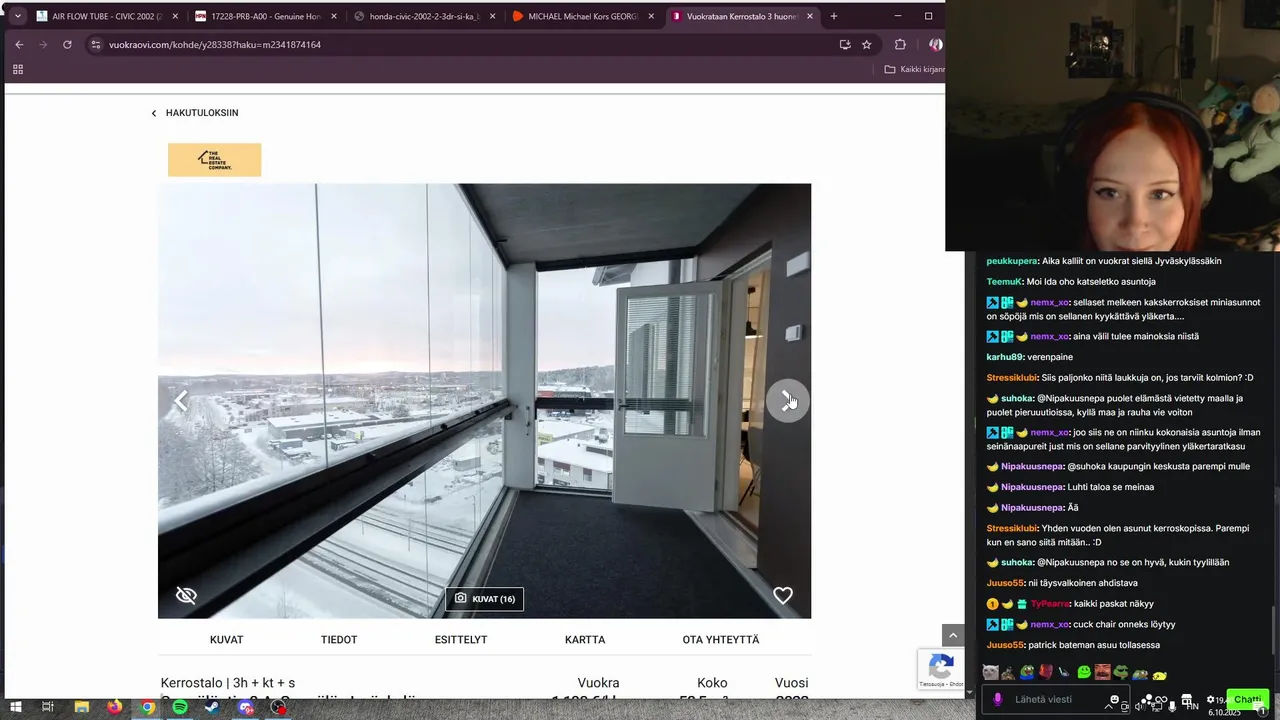Screen dimensions: 1280x720
Task: Open the chat settings gear
Action: point(1210,699)
